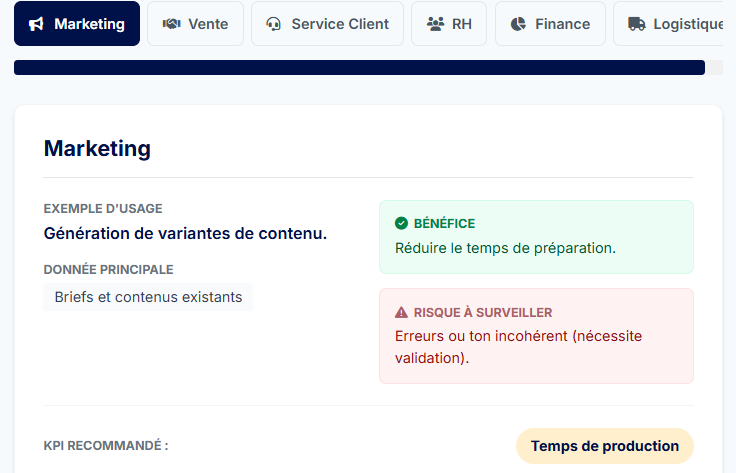Viewport: 736px width, 473px height.
Task: Open the Service Client tab
Action: 327,23
